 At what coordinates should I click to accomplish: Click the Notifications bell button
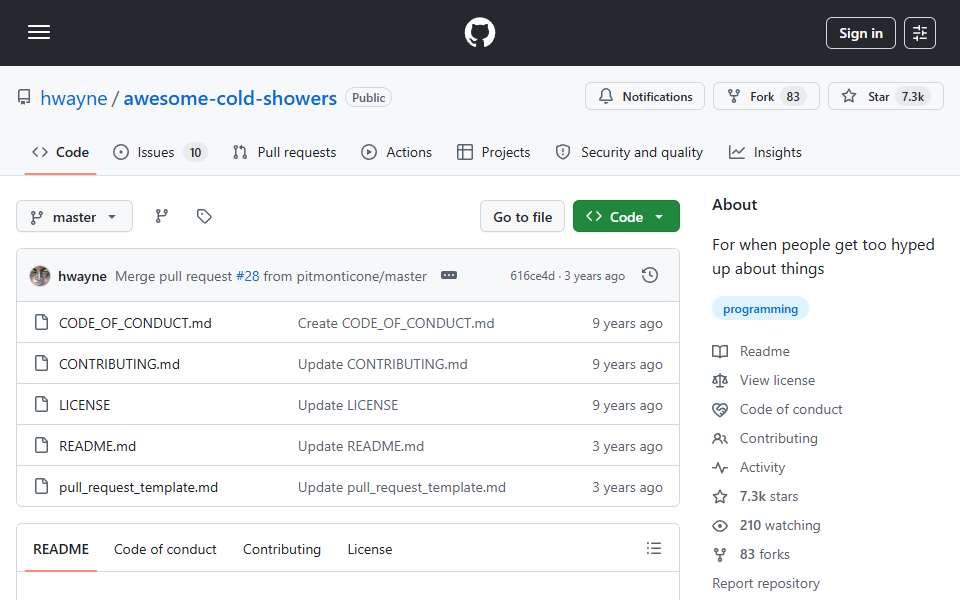click(x=645, y=96)
